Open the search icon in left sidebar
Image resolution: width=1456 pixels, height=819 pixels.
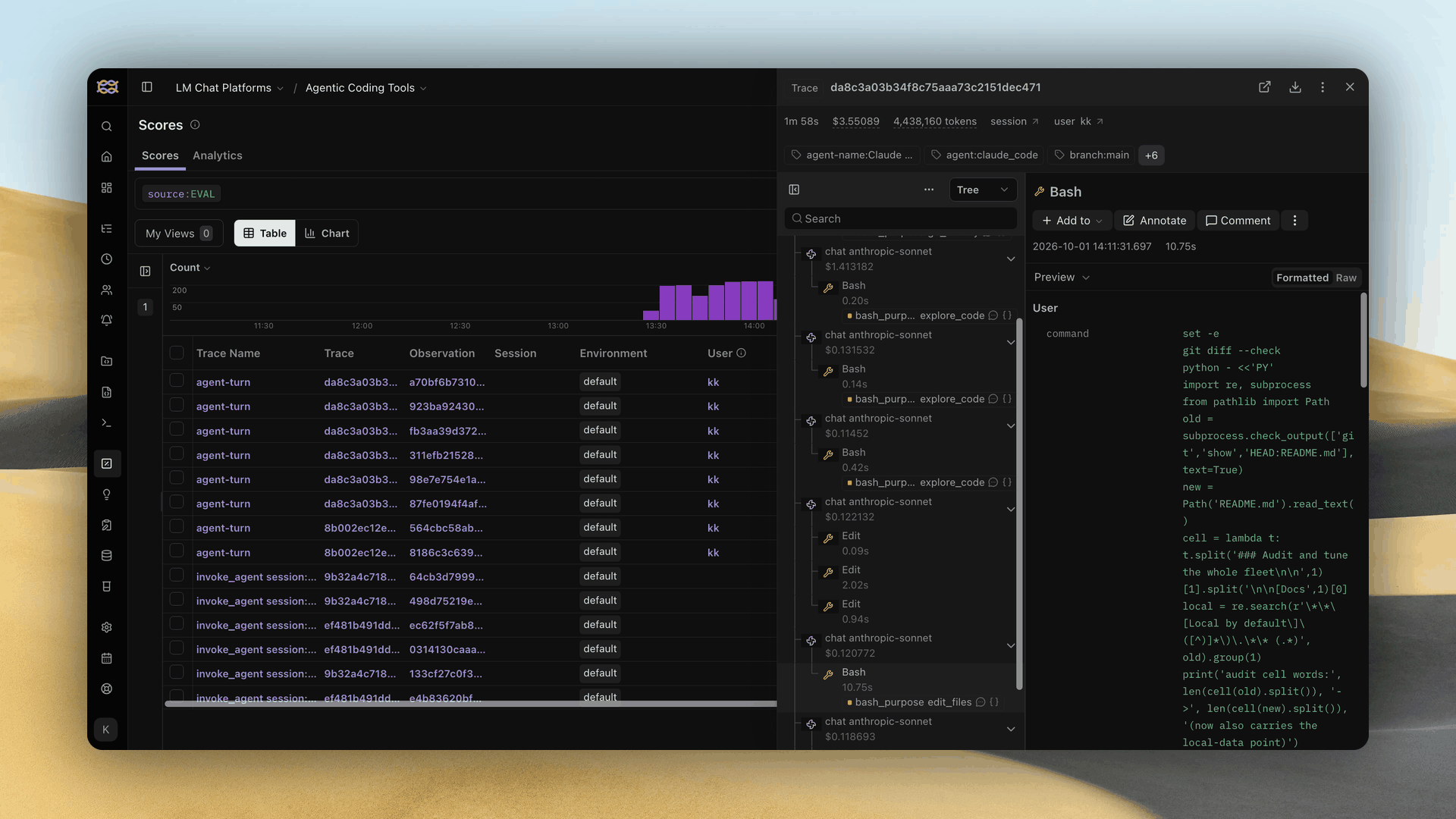(x=107, y=127)
